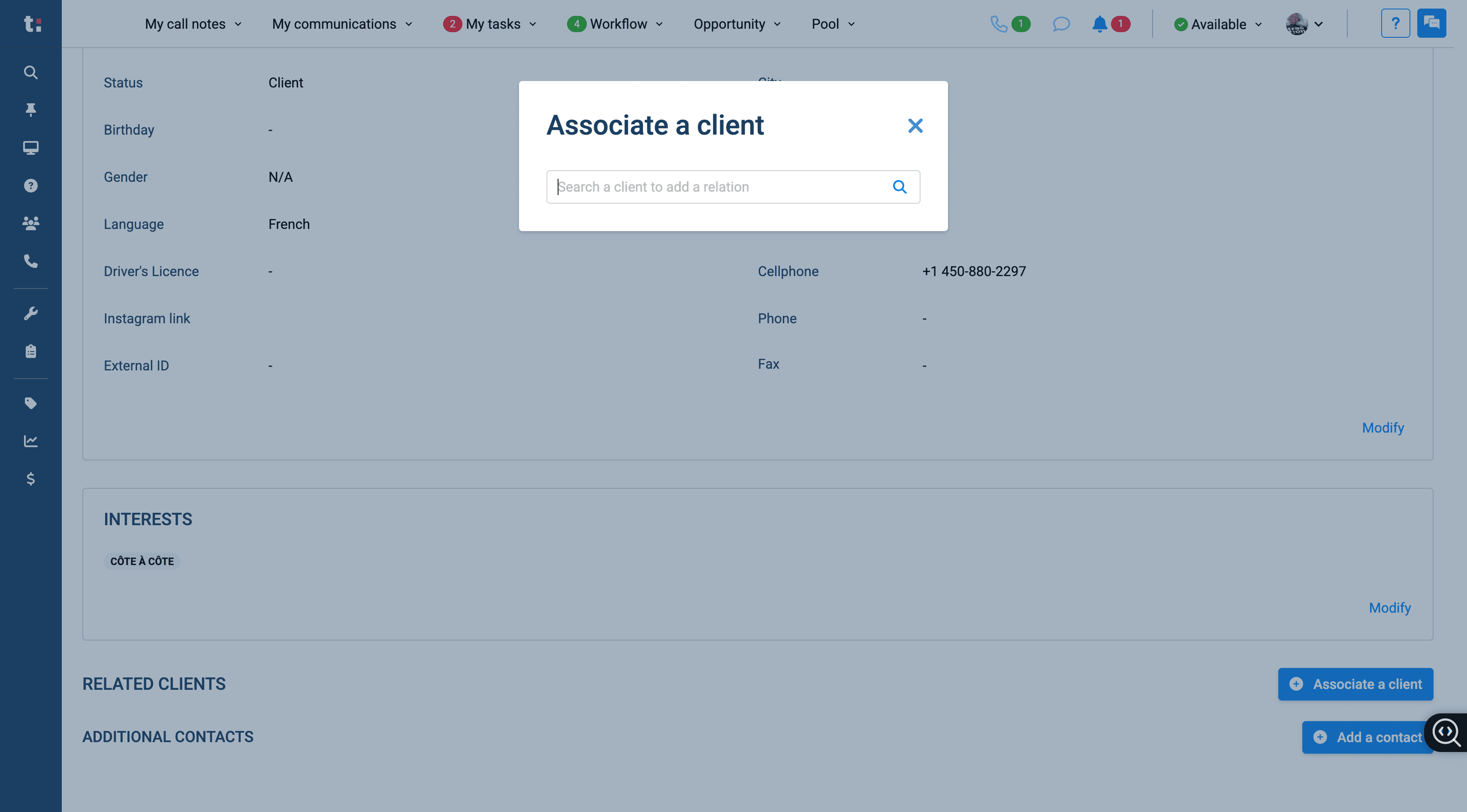
Task: Click the user avatar picture
Action: point(1297,24)
